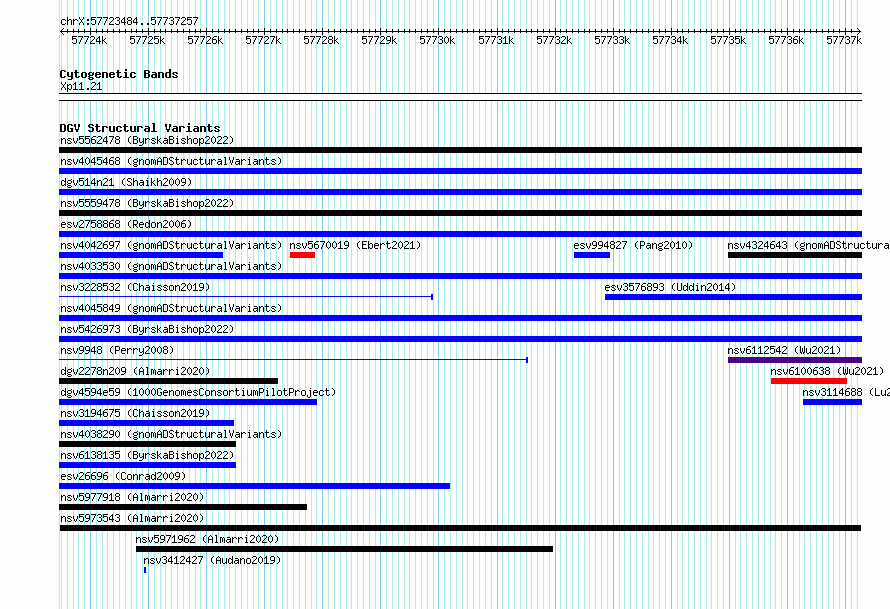Click the nsv4324643 variant label
Viewport: 890px width, 609px height.
[x=808, y=245]
